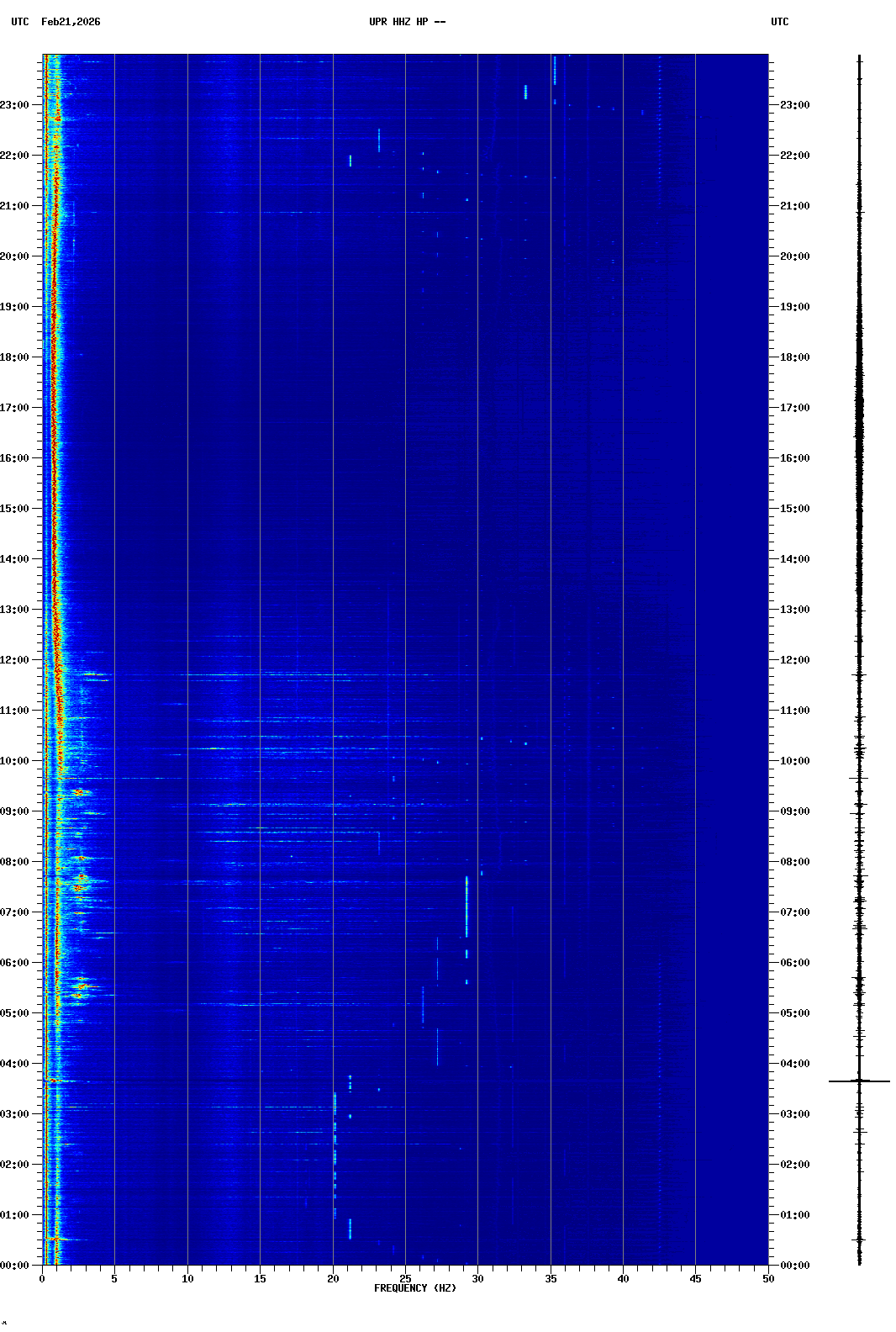
Task: Click the 50 tick on frequency axis
Action: [768, 1279]
